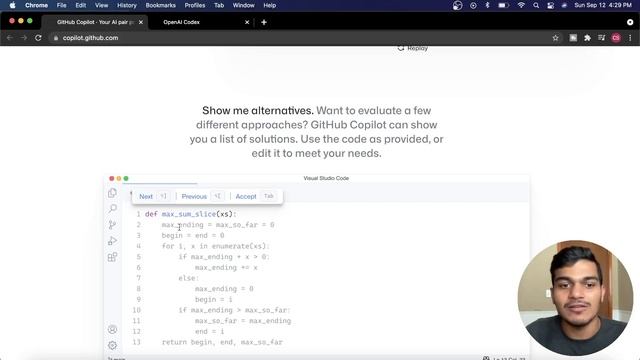Image resolution: width=640 pixels, height=360 pixels.
Task: Bookmark this page with the star
Action: click(x=555, y=38)
